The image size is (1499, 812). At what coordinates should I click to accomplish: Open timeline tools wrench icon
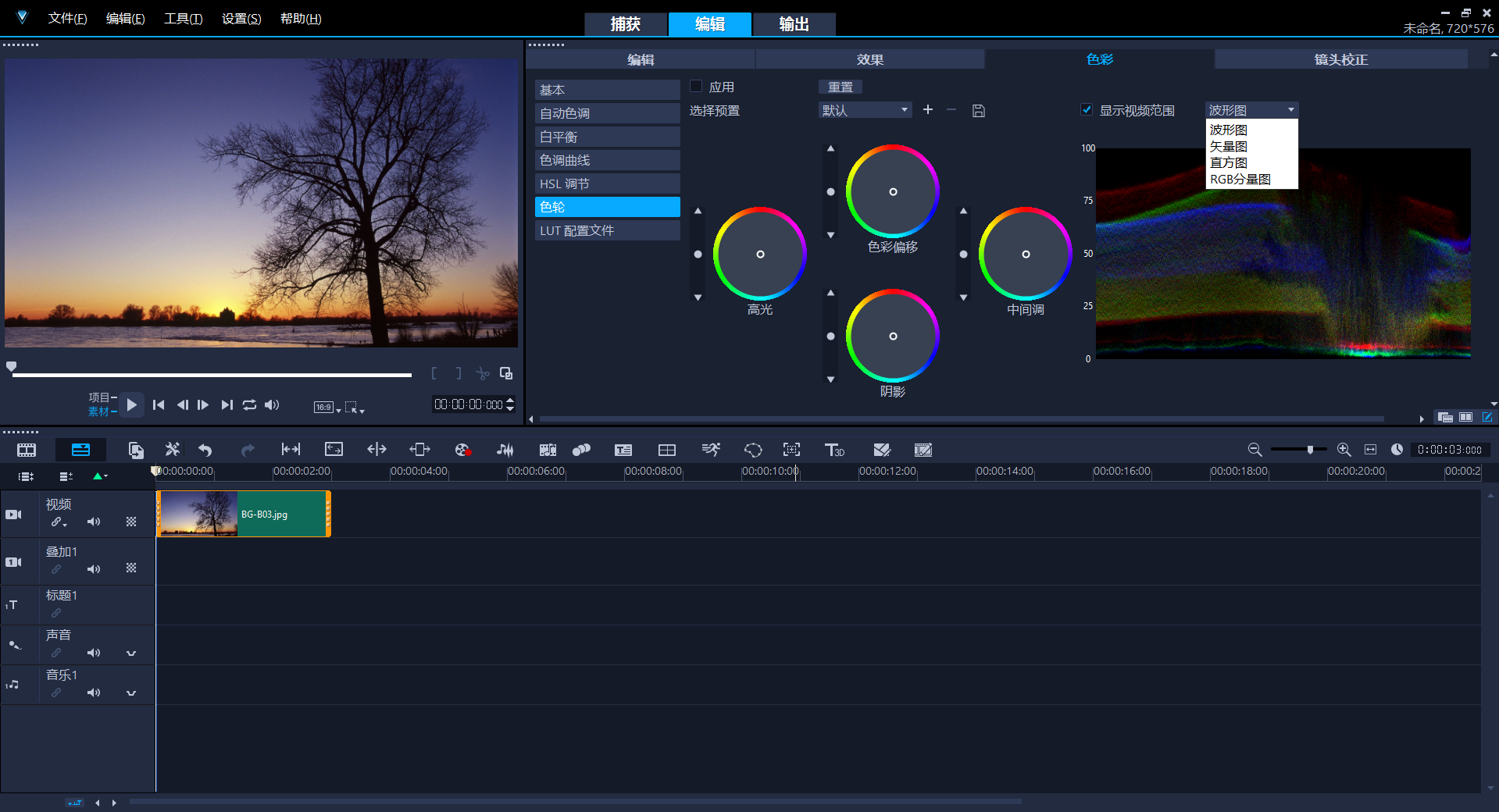pyautogui.click(x=173, y=449)
